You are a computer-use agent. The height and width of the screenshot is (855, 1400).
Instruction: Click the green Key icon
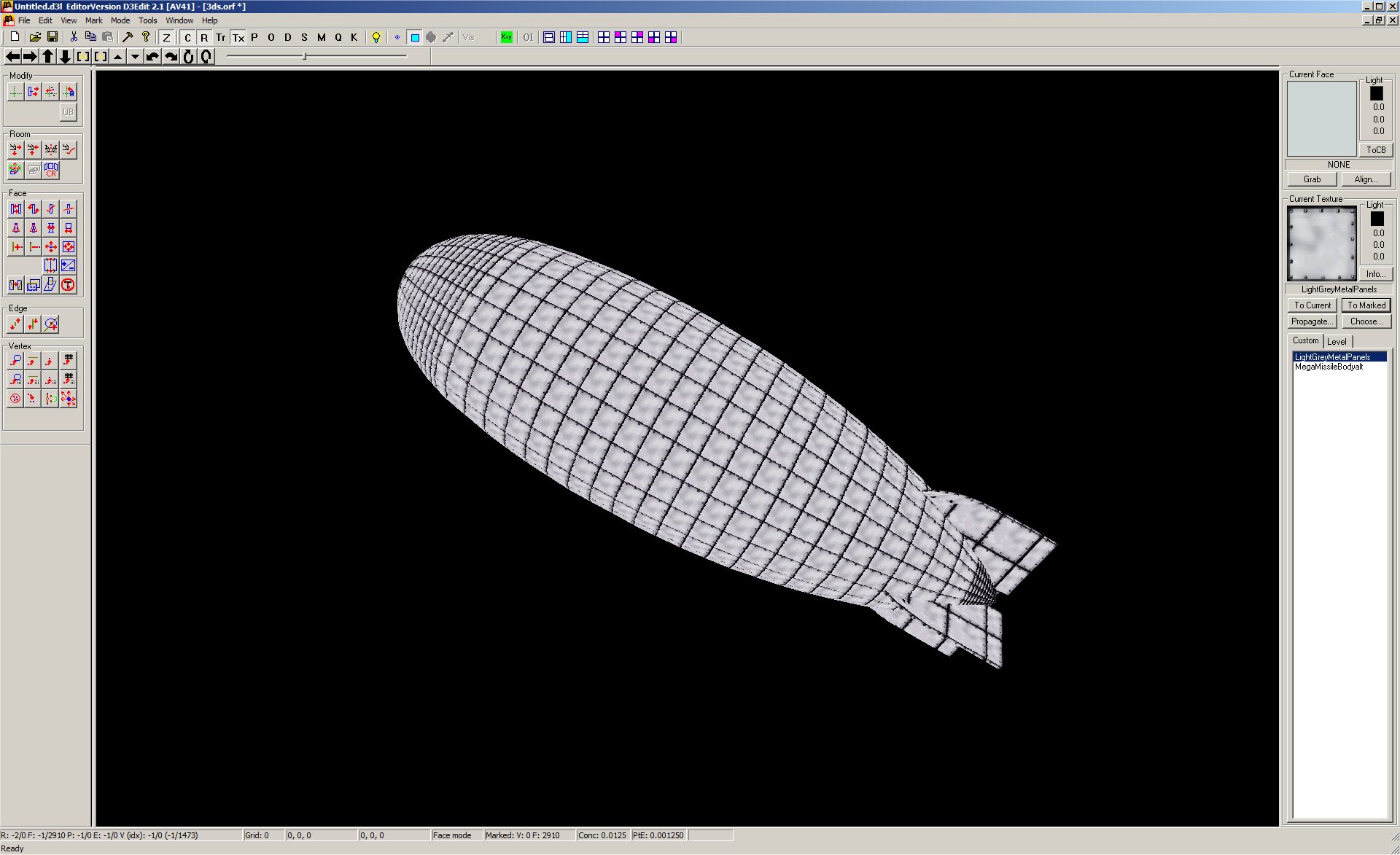pyautogui.click(x=506, y=37)
